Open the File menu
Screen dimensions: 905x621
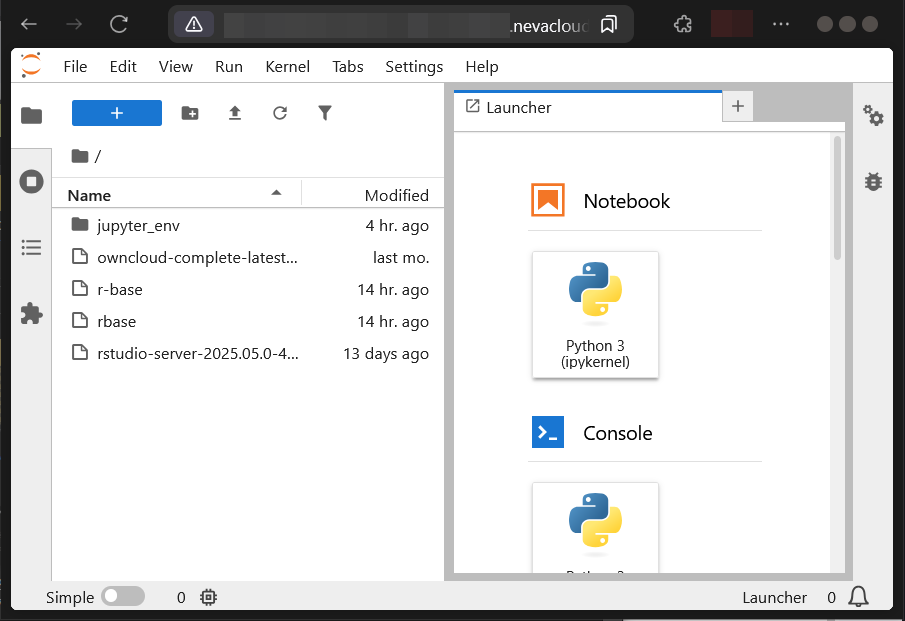click(x=75, y=67)
